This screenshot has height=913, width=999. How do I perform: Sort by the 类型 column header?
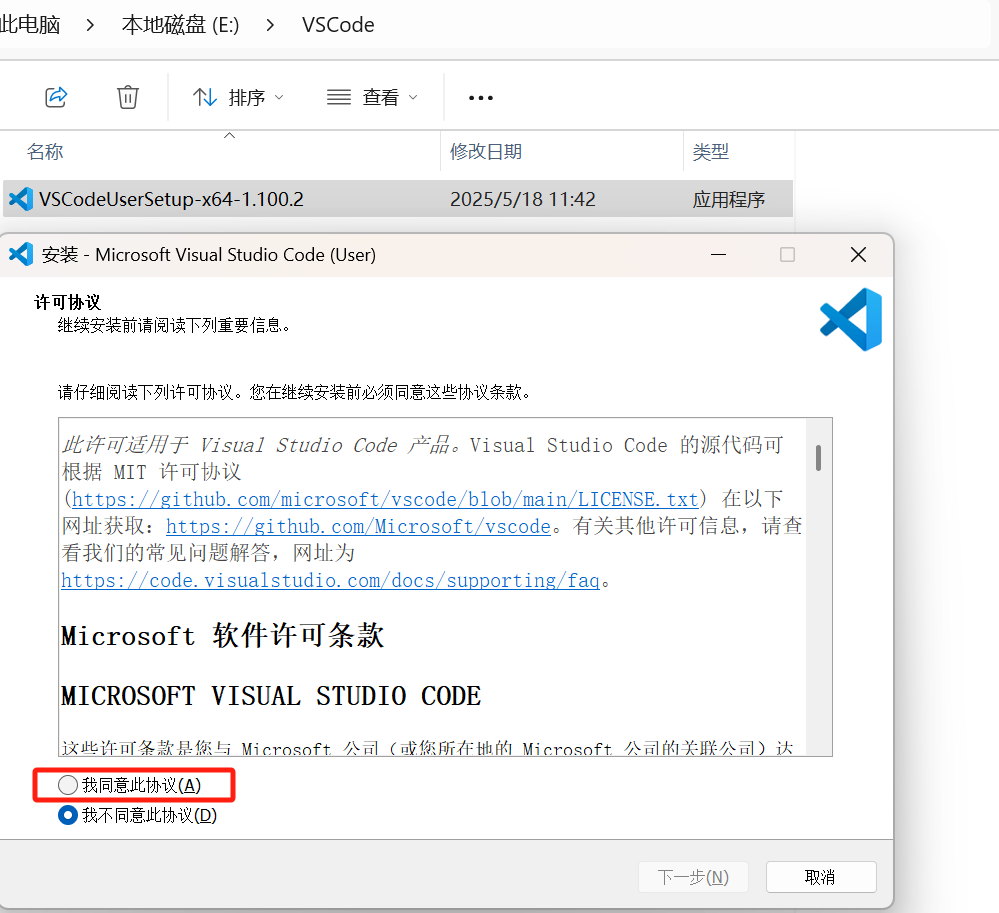point(710,152)
